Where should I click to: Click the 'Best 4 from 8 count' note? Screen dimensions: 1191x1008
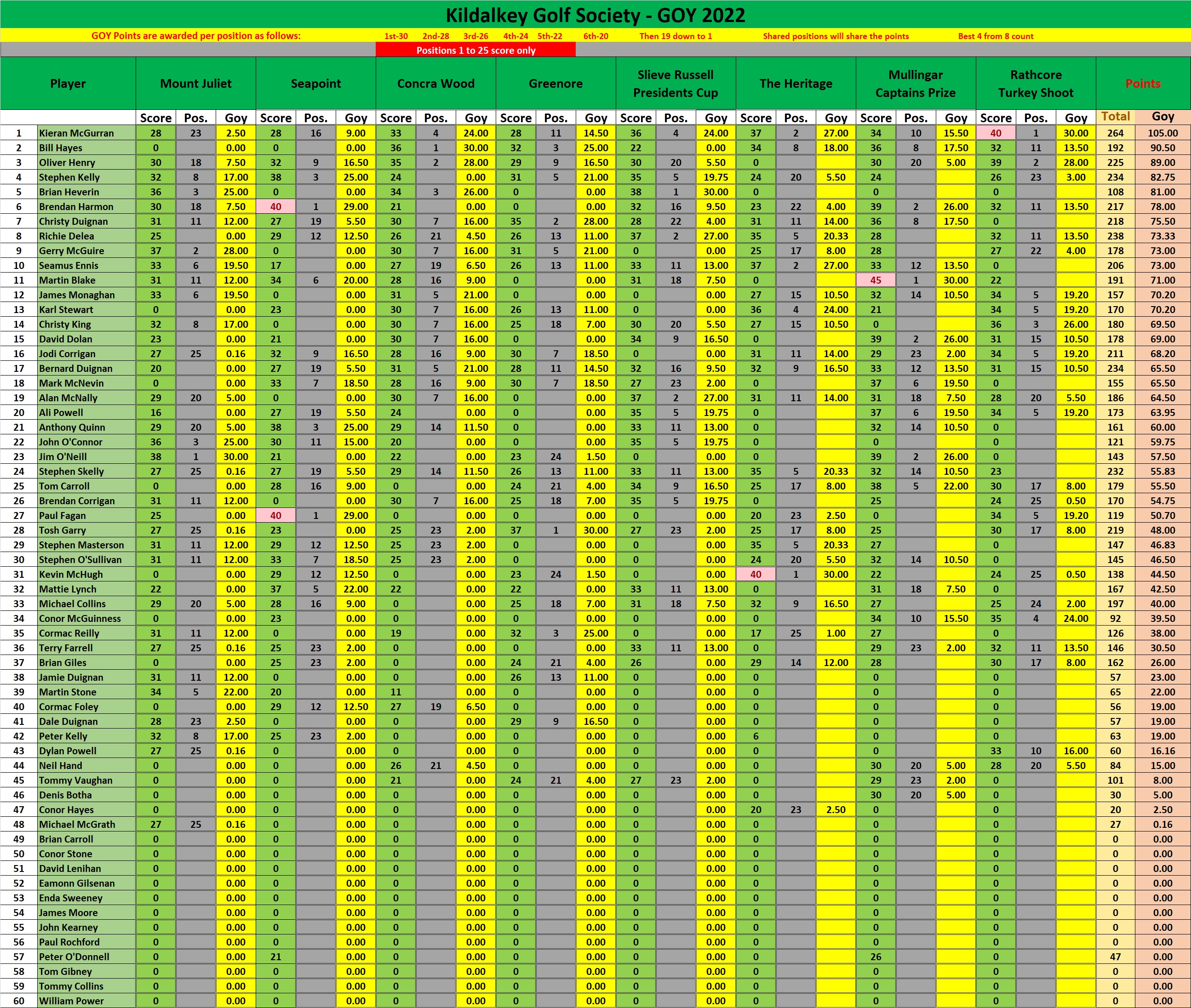point(996,36)
